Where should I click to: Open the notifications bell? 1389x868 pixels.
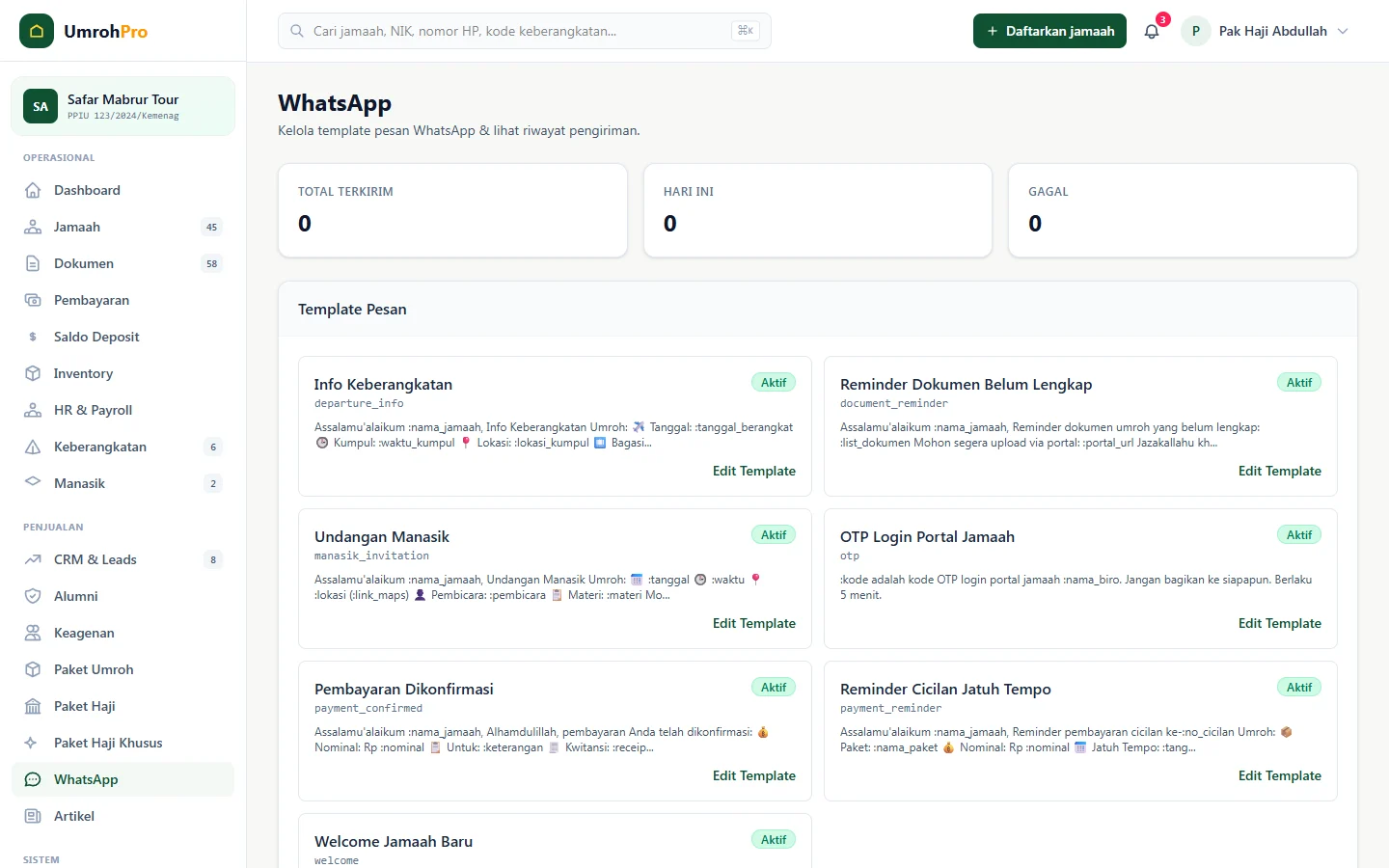(x=1152, y=31)
